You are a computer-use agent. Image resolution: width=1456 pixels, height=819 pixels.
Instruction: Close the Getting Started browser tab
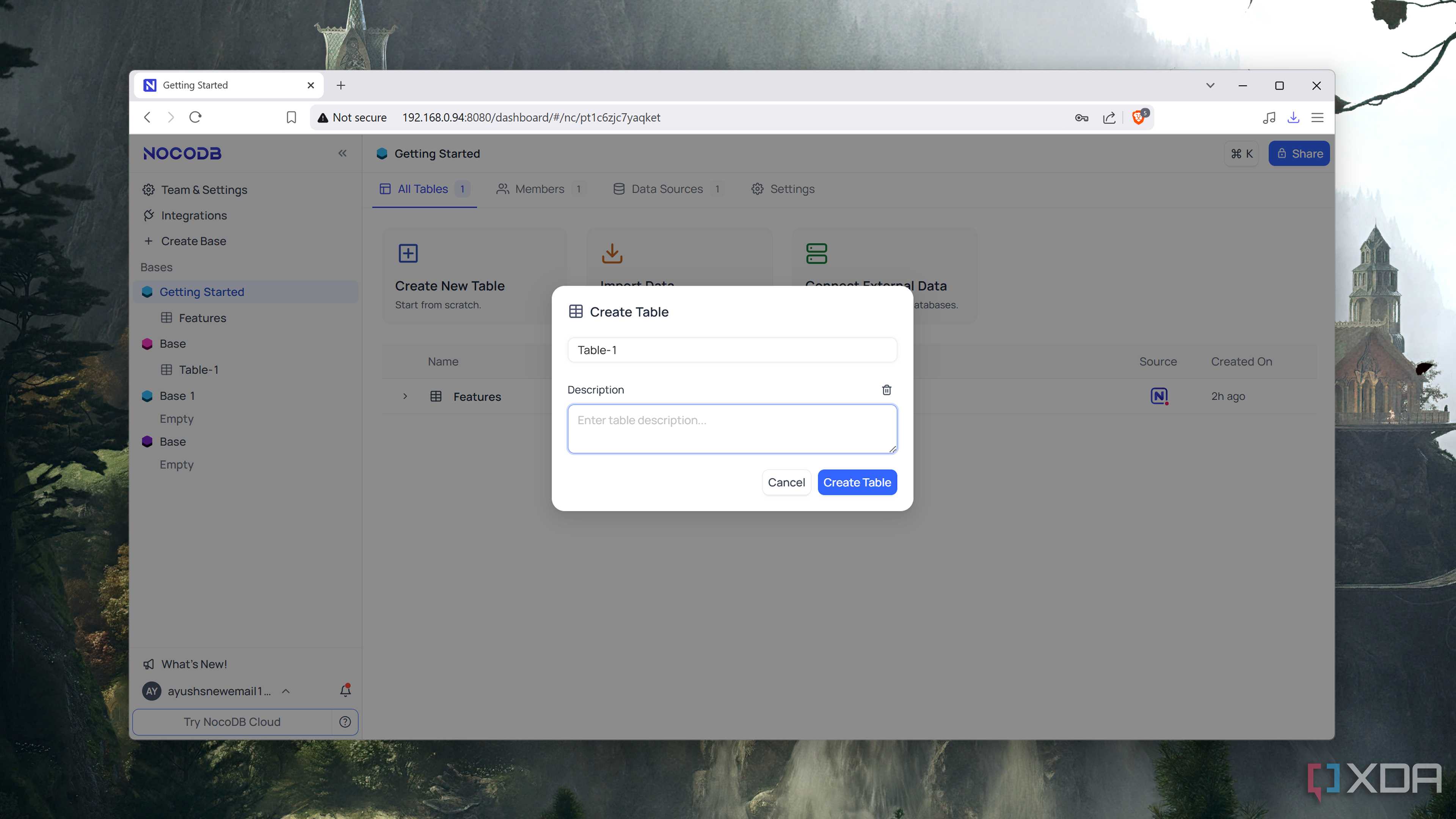pos(310,85)
